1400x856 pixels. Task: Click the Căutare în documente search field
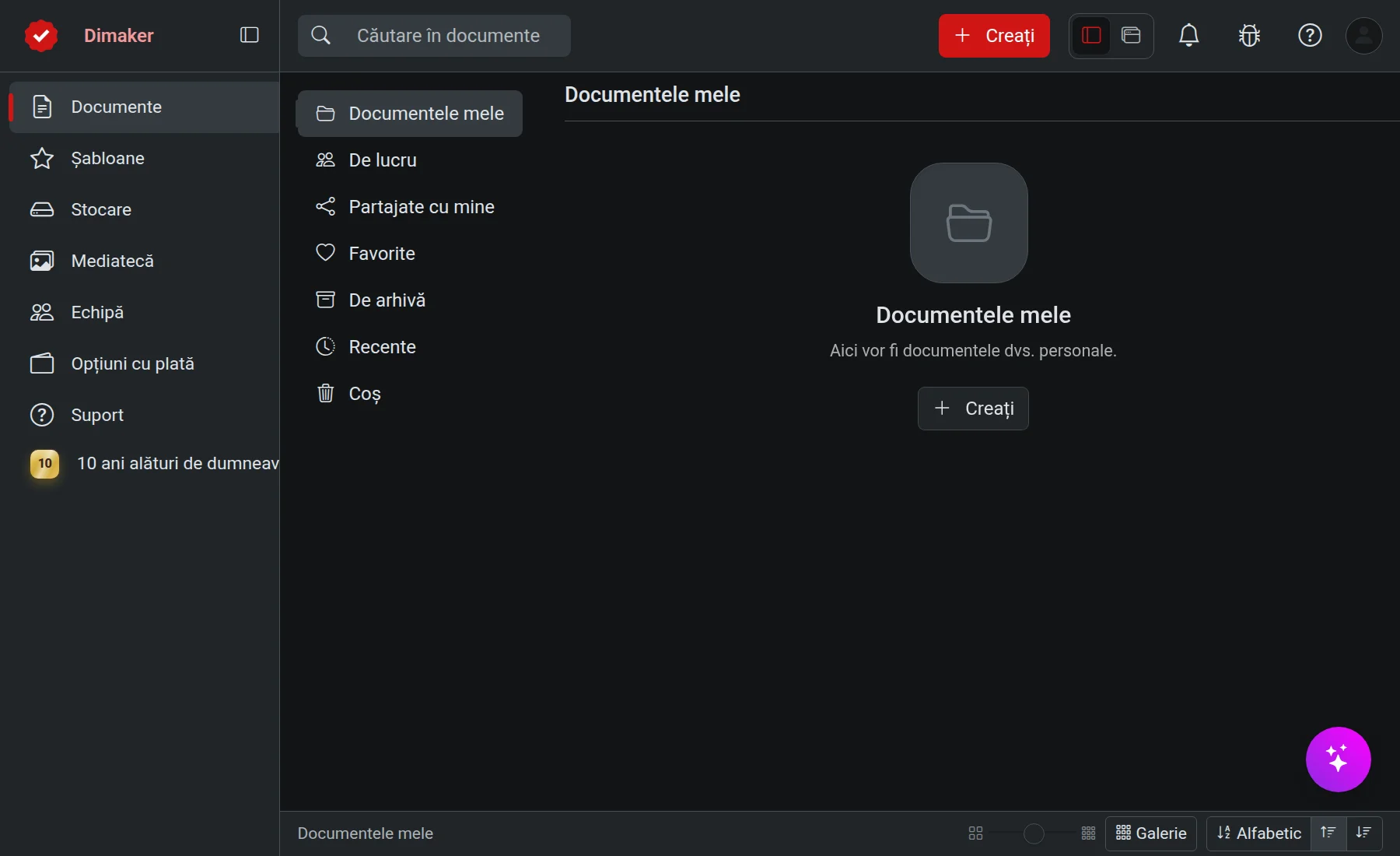coord(434,36)
